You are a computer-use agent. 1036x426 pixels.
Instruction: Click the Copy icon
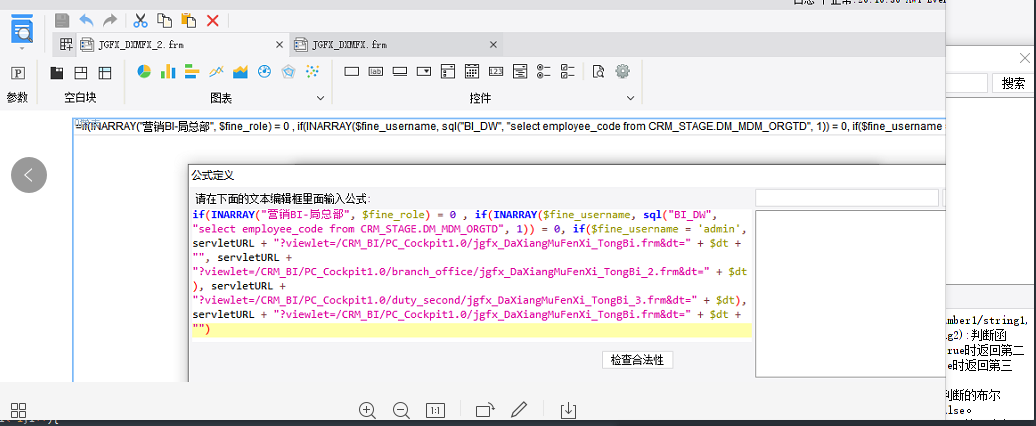tap(164, 20)
